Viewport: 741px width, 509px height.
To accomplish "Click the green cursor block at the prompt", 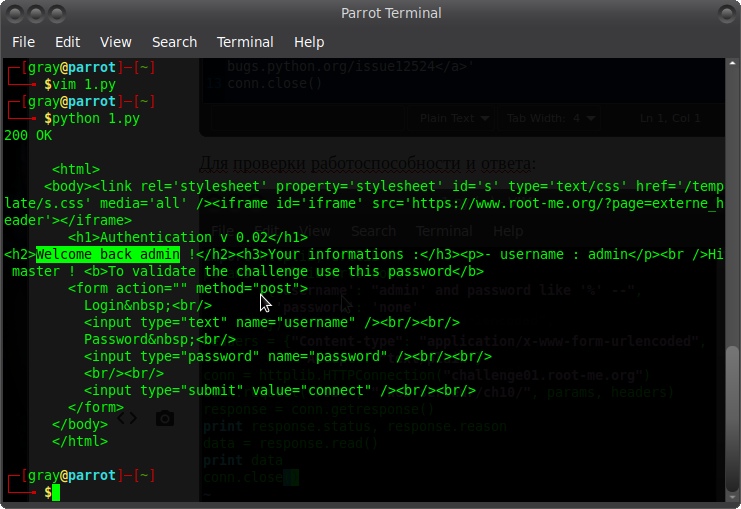I will pos(56,492).
